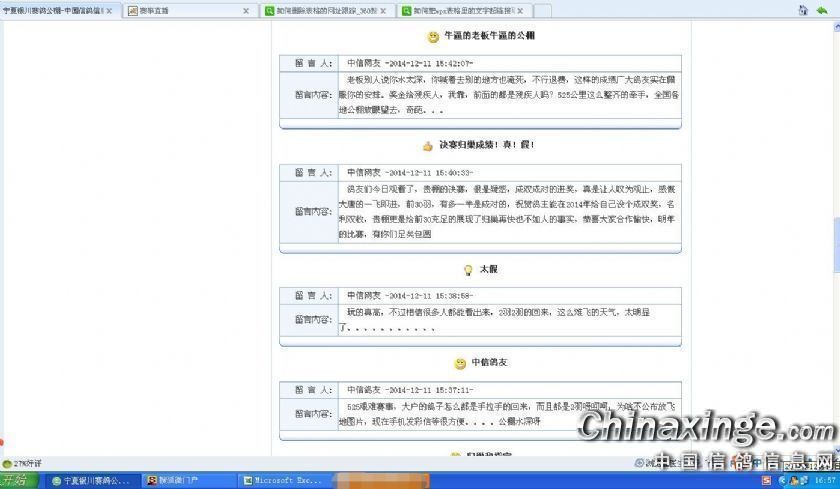Switch to the 如何把wps表格里的文字 tab
The image size is (840, 489).
point(460,10)
